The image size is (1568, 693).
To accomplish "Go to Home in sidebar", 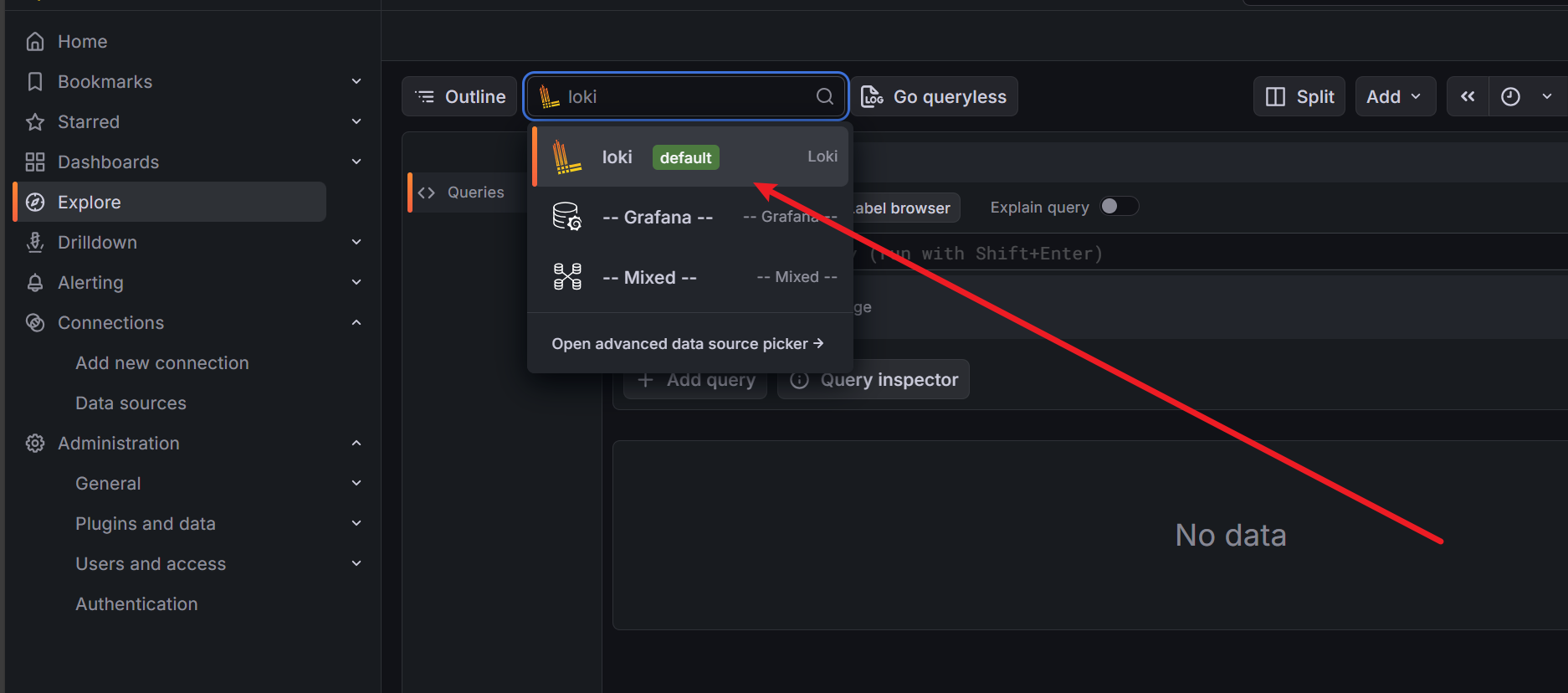I will [82, 41].
